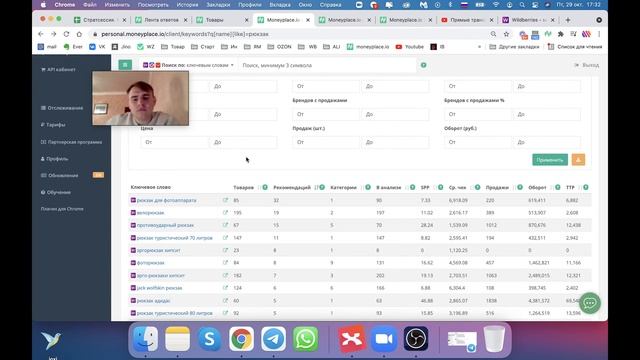Open Chrome three-dot menu

tap(599, 34)
